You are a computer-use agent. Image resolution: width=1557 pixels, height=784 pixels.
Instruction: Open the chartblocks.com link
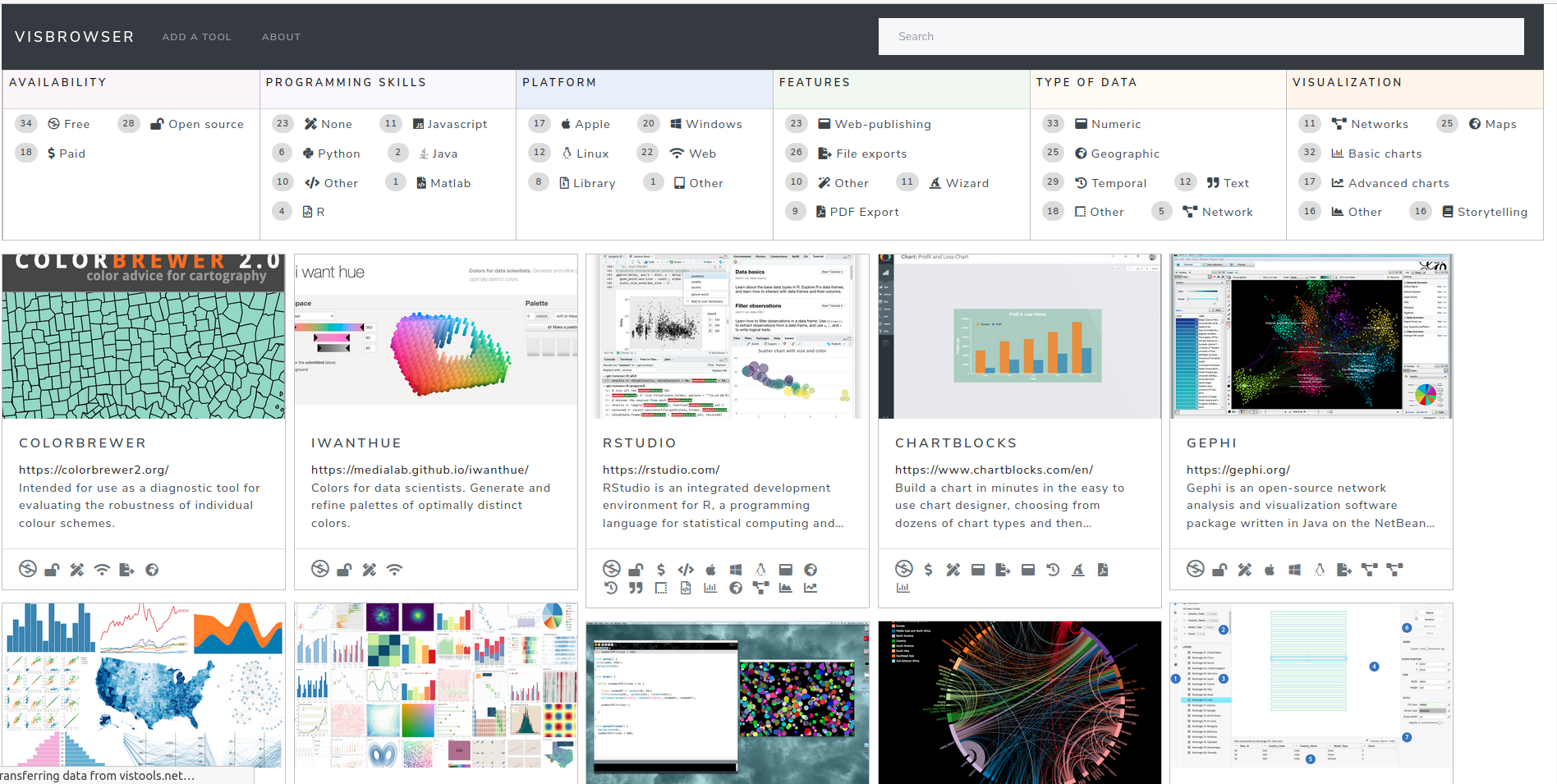click(x=994, y=470)
